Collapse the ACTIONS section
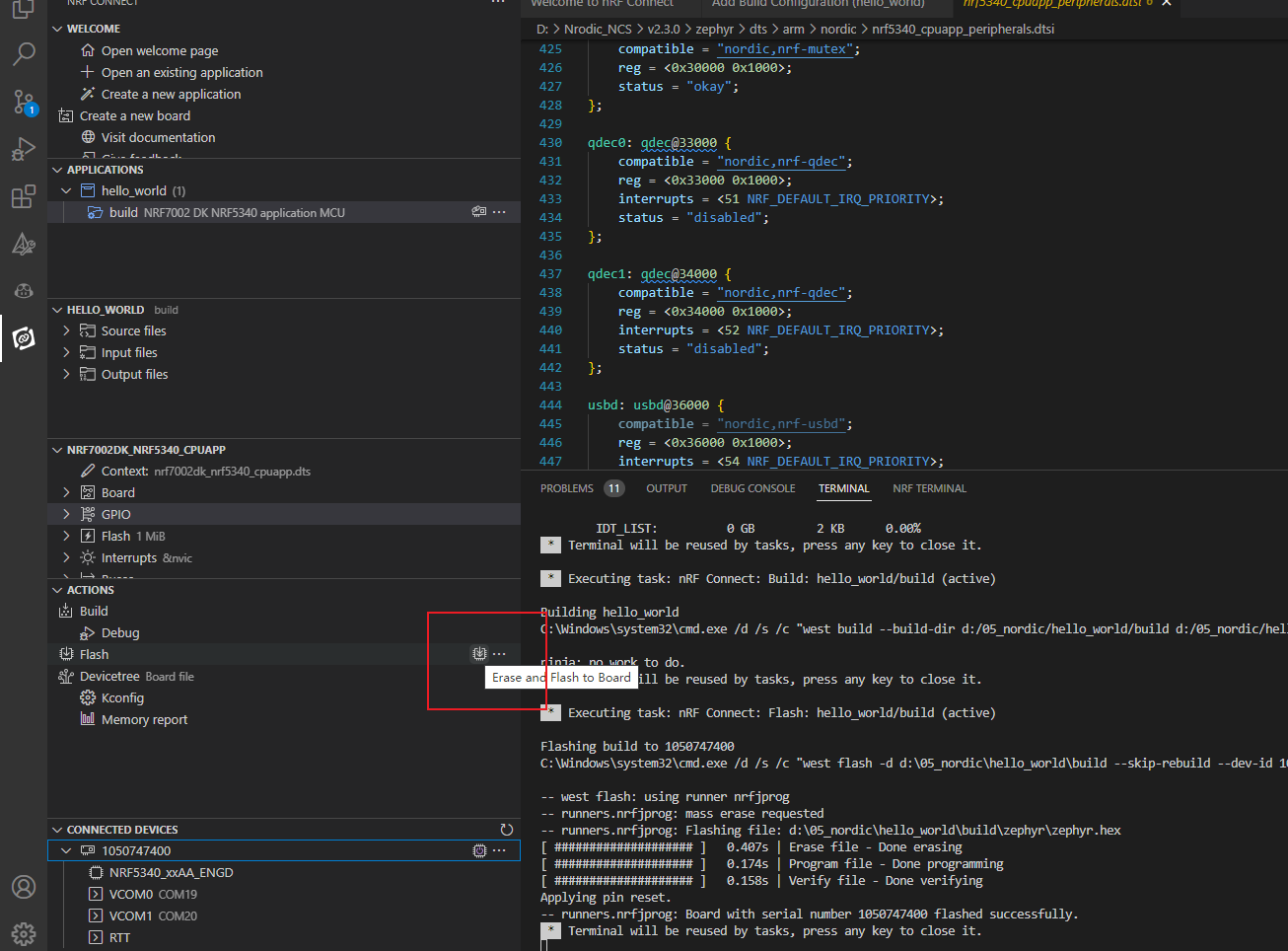The height and width of the screenshot is (951, 1288). tap(57, 590)
